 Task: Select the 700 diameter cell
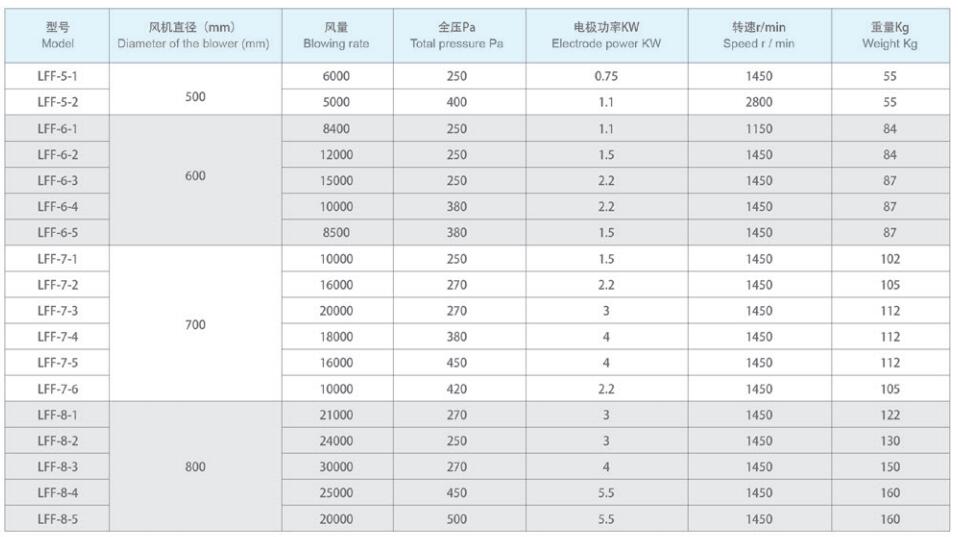[x=195, y=325]
